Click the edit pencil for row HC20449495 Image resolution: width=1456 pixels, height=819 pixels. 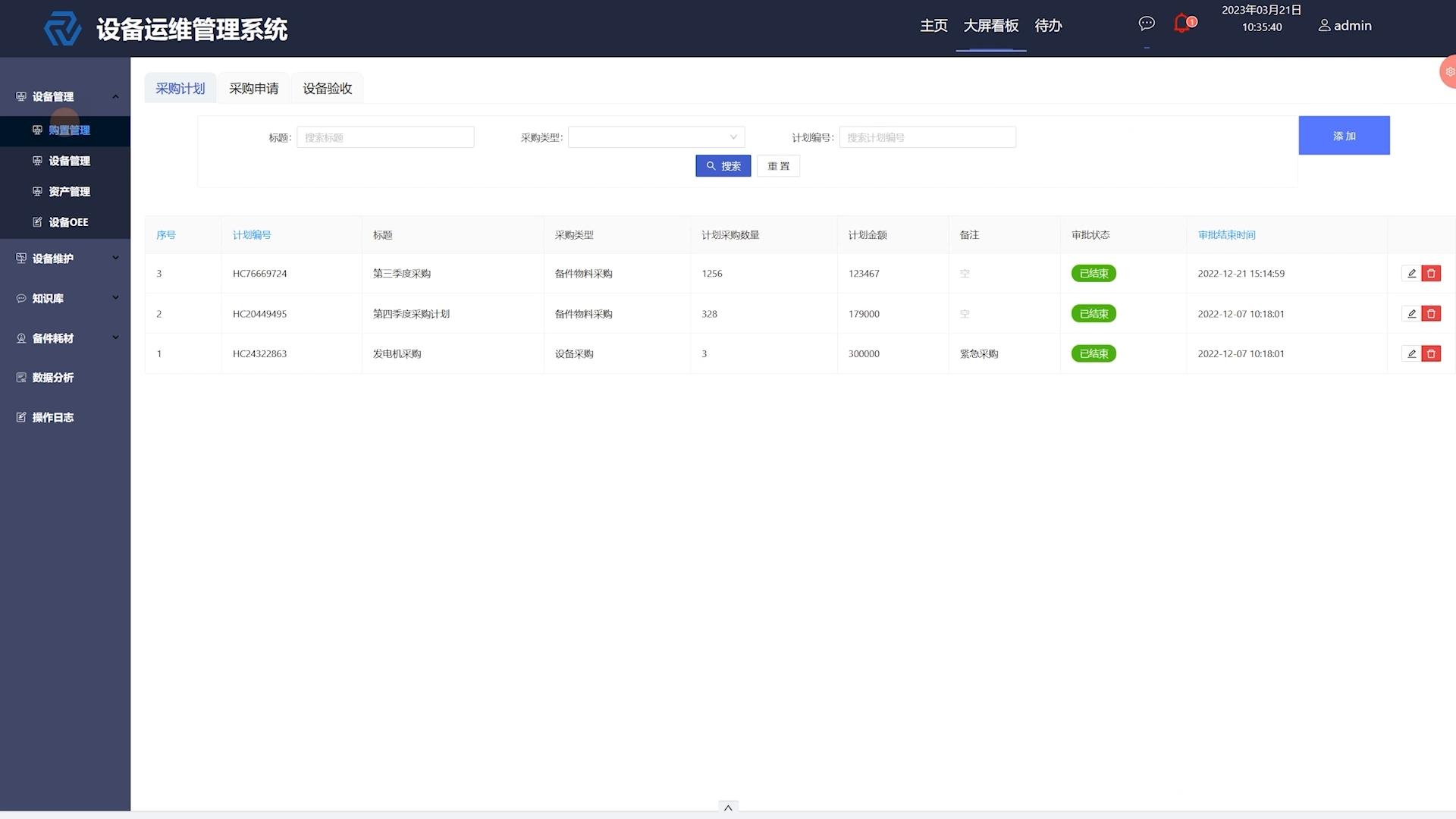point(1411,314)
